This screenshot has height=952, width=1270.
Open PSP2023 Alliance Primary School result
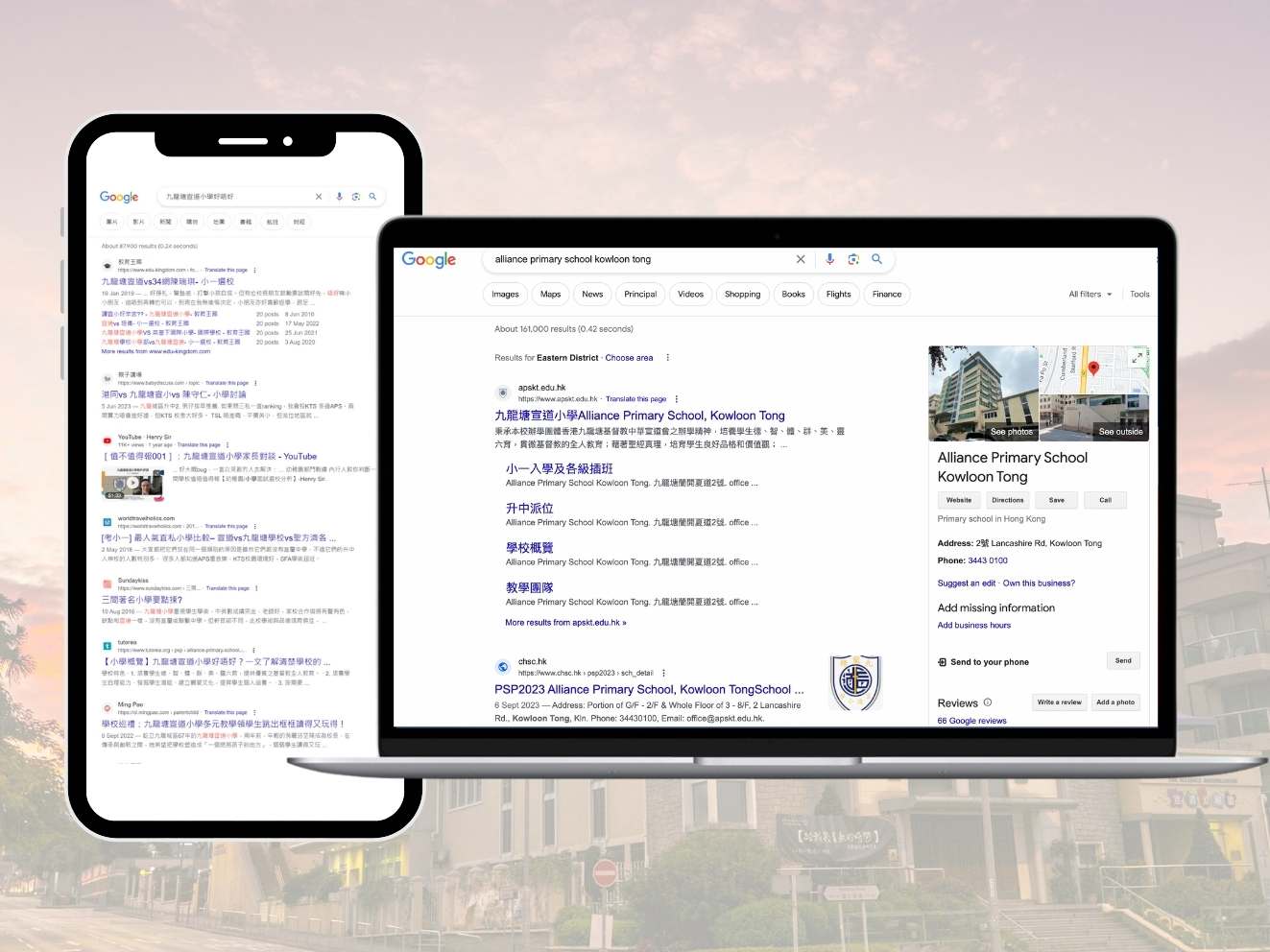(x=649, y=689)
